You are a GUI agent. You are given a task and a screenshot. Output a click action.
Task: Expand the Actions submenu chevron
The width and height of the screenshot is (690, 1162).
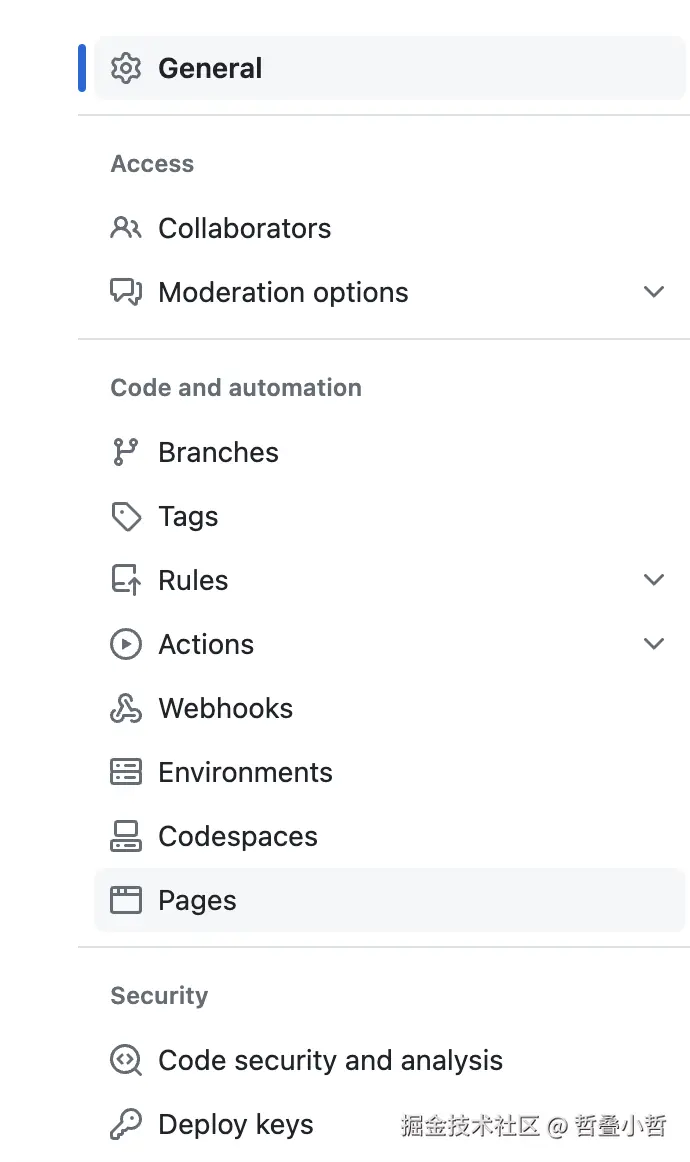(654, 644)
